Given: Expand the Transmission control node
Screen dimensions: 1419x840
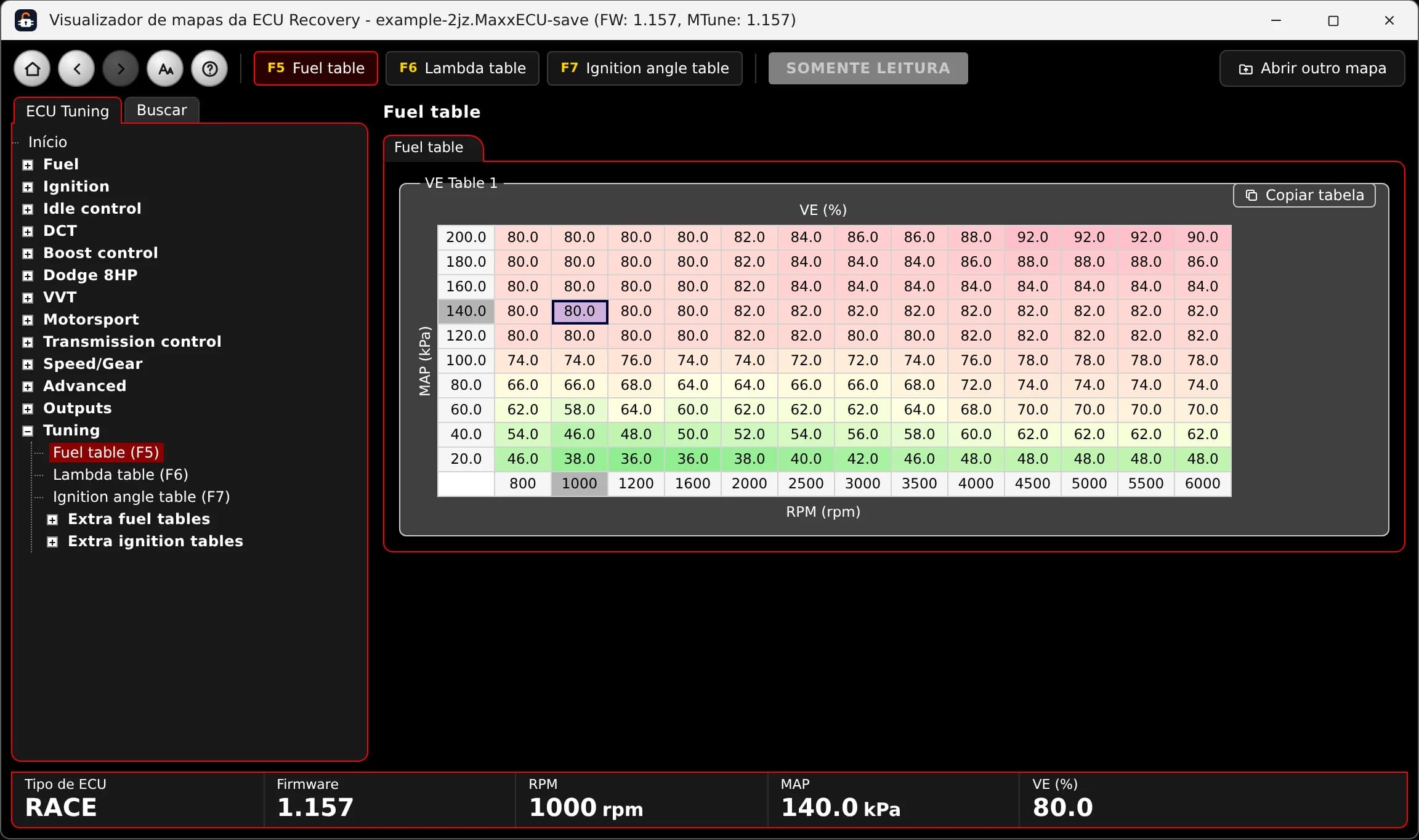Looking at the screenshot, I should pos(28,342).
